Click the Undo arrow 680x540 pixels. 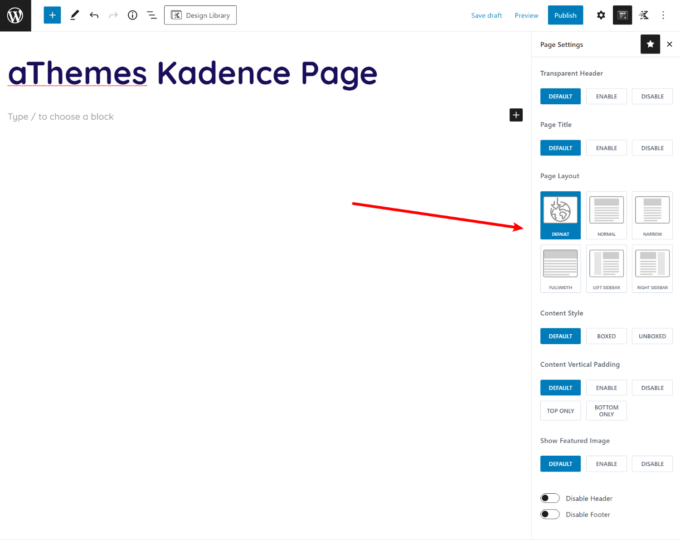(x=94, y=16)
